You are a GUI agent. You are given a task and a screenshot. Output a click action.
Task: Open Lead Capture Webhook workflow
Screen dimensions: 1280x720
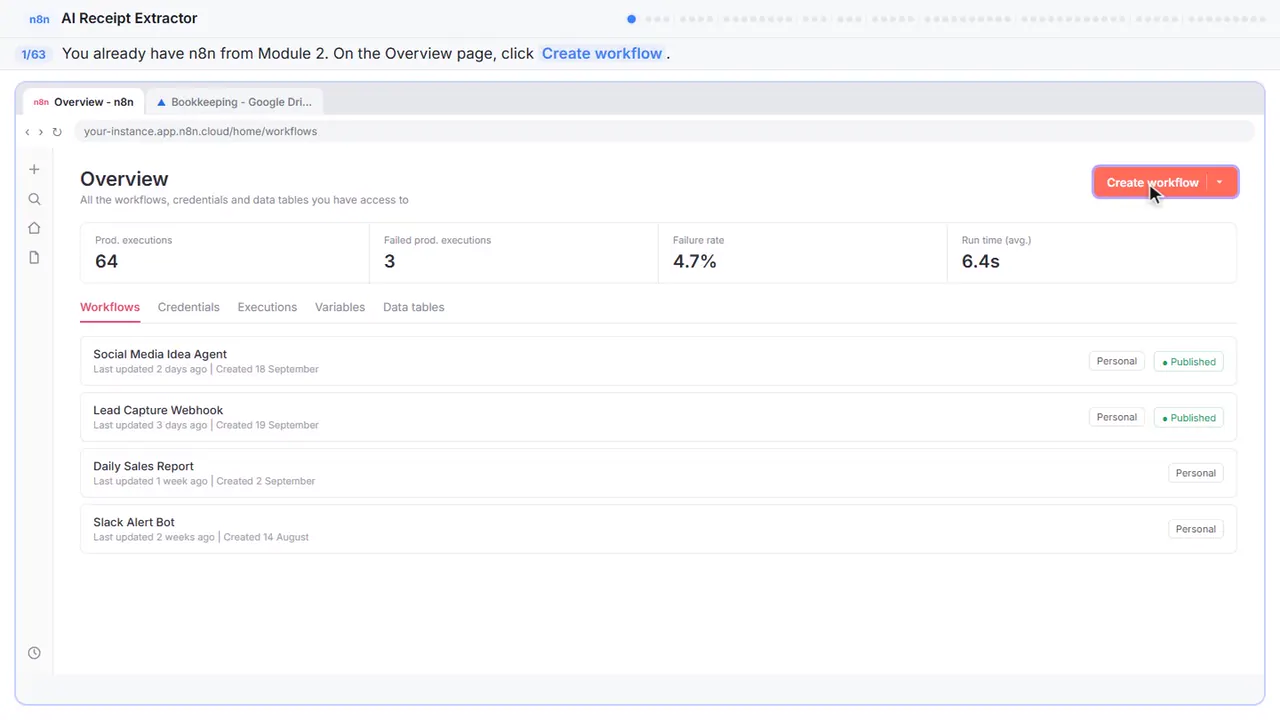pyautogui.click(x=658, y=417)
